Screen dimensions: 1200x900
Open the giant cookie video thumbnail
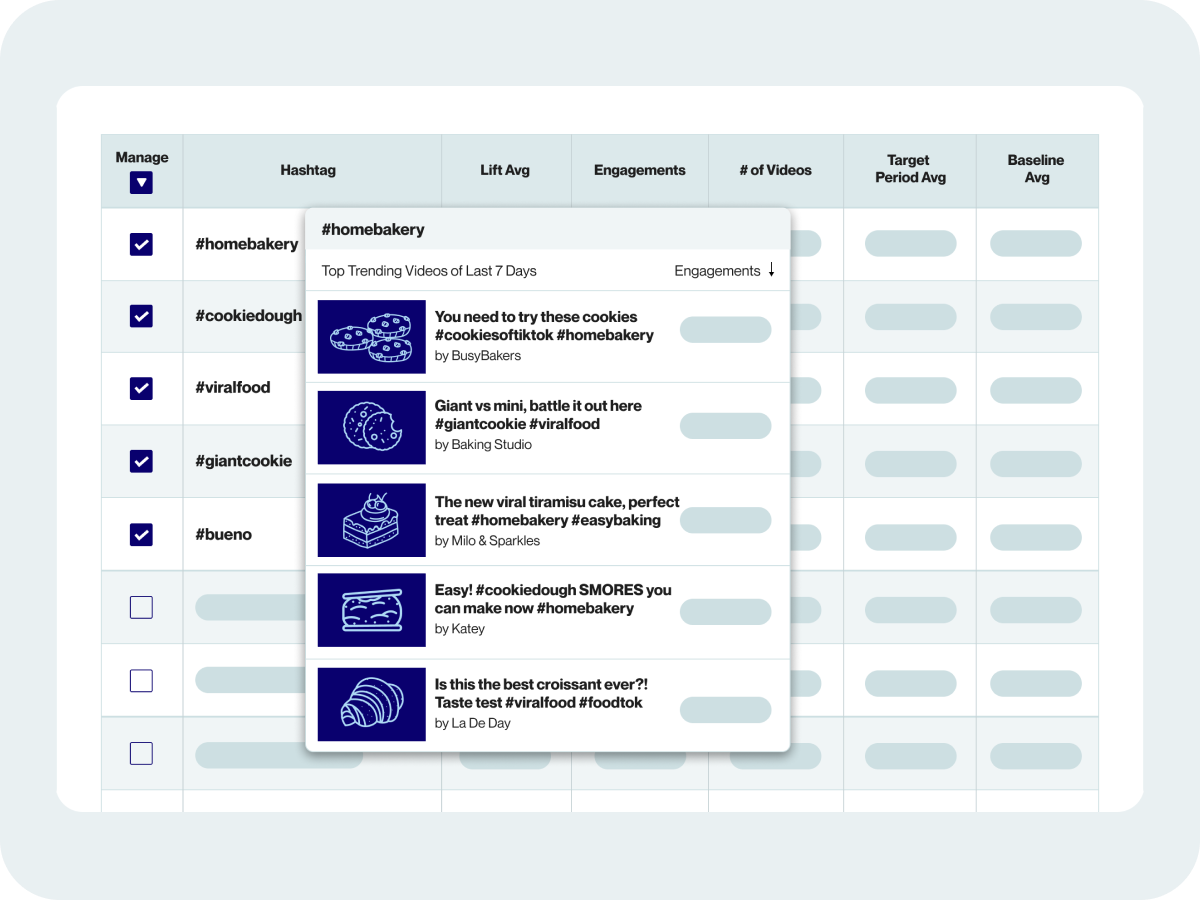coord(371,427)
